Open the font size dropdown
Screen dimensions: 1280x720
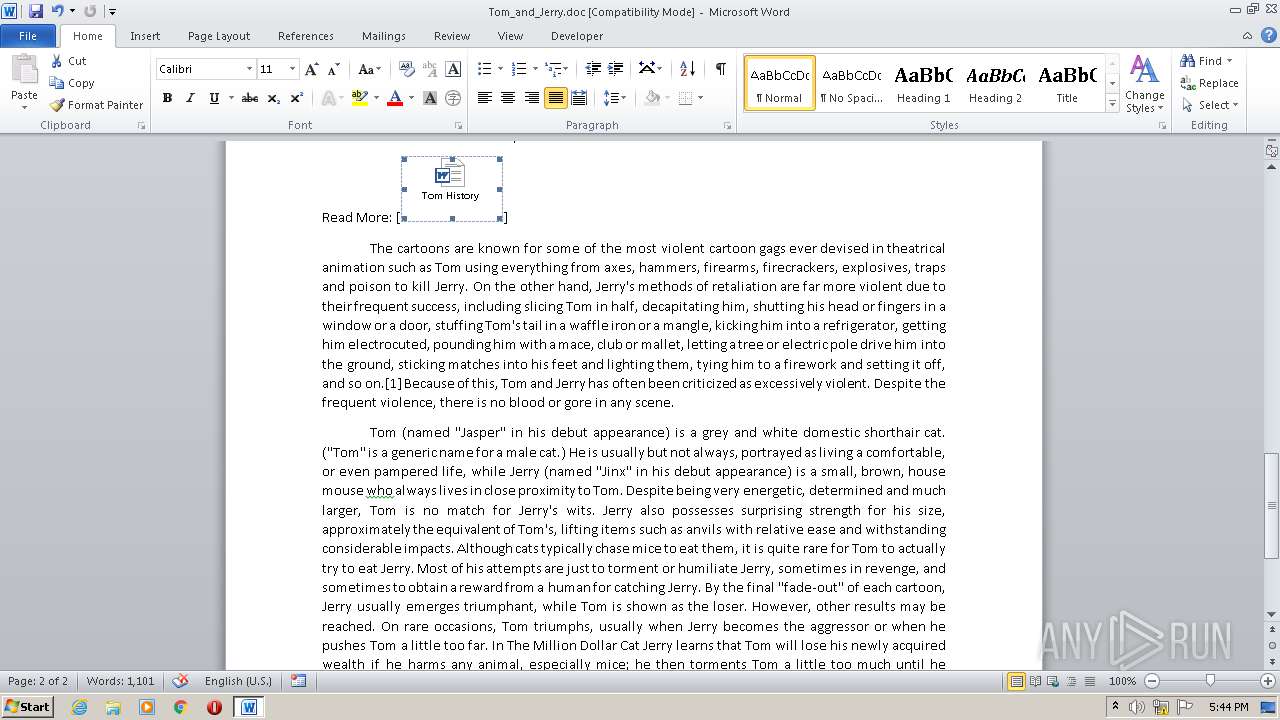pos(292,69)
